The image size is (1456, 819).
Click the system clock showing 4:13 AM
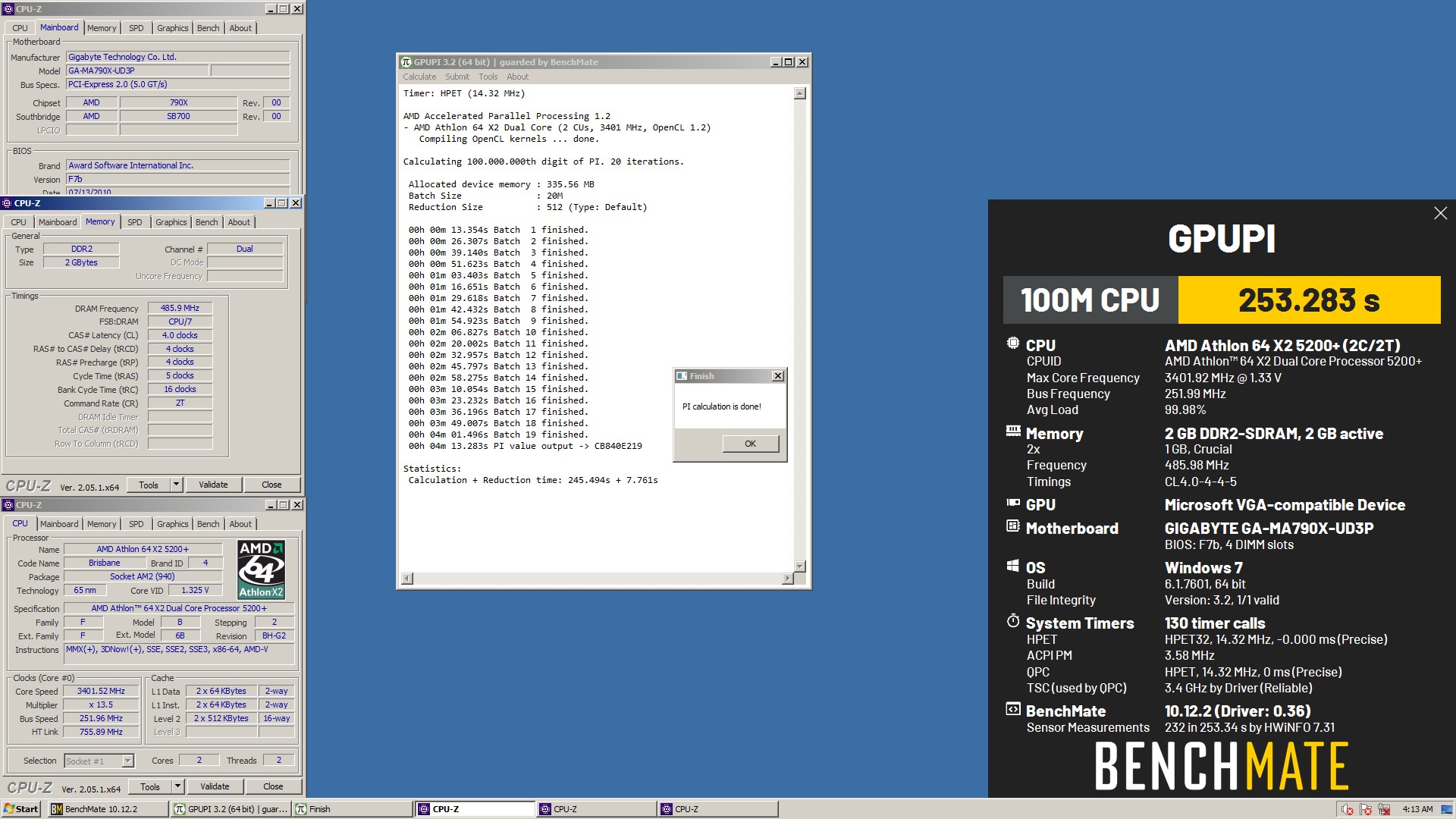coord(1417,809)
